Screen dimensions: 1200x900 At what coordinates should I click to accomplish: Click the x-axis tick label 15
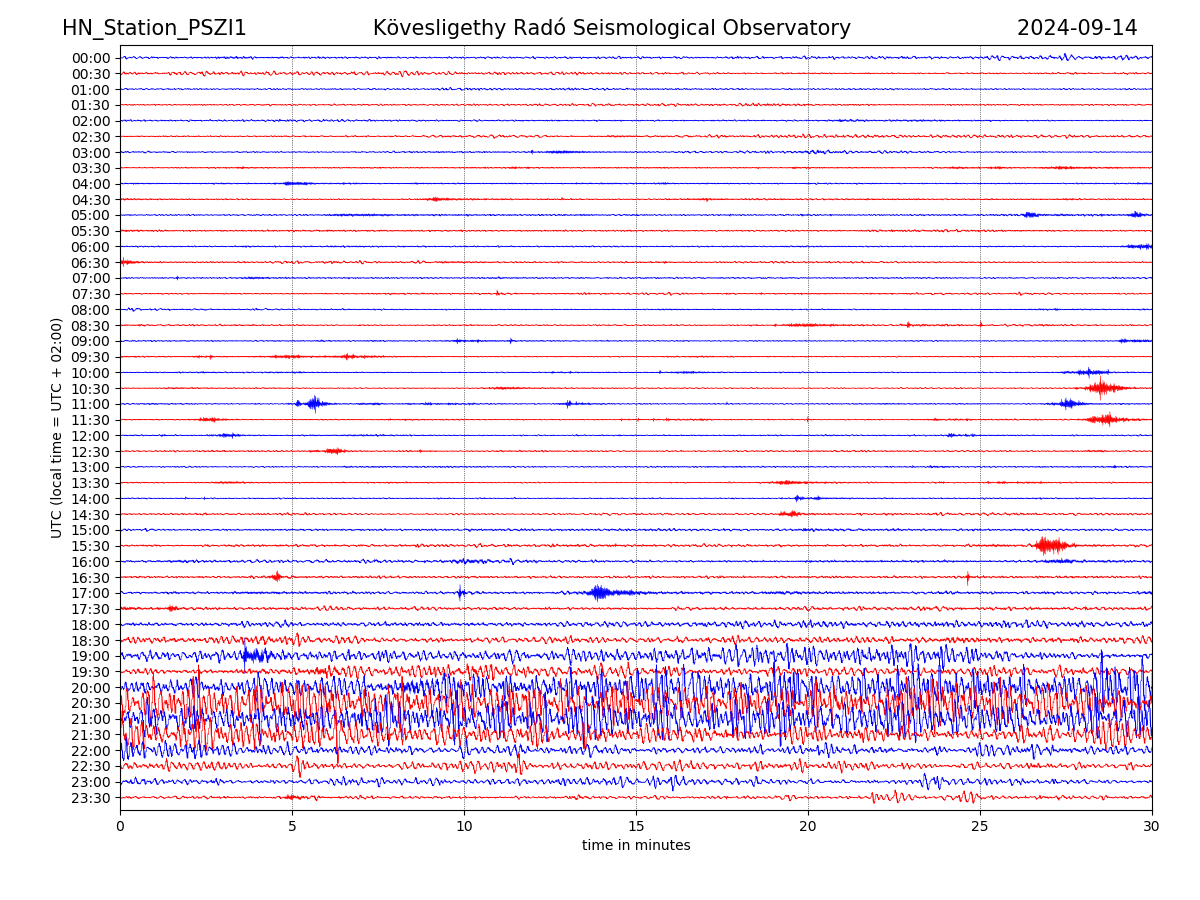point(636,826)
